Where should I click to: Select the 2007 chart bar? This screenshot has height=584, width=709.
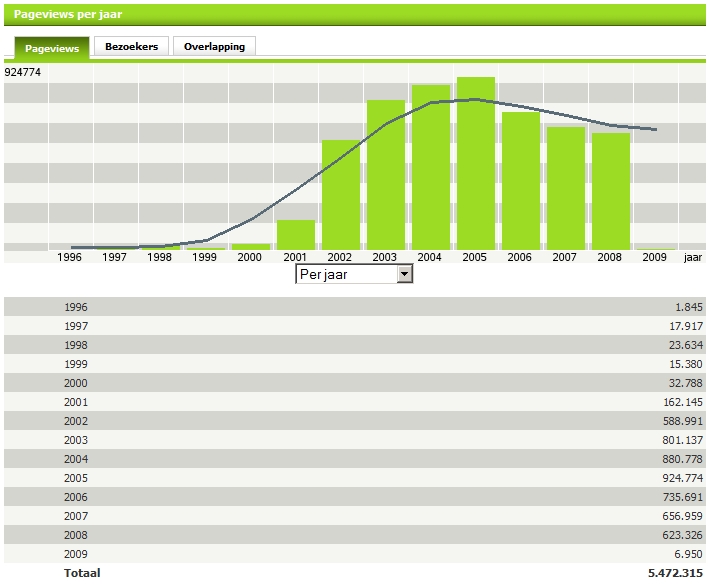tap(566, 188)
